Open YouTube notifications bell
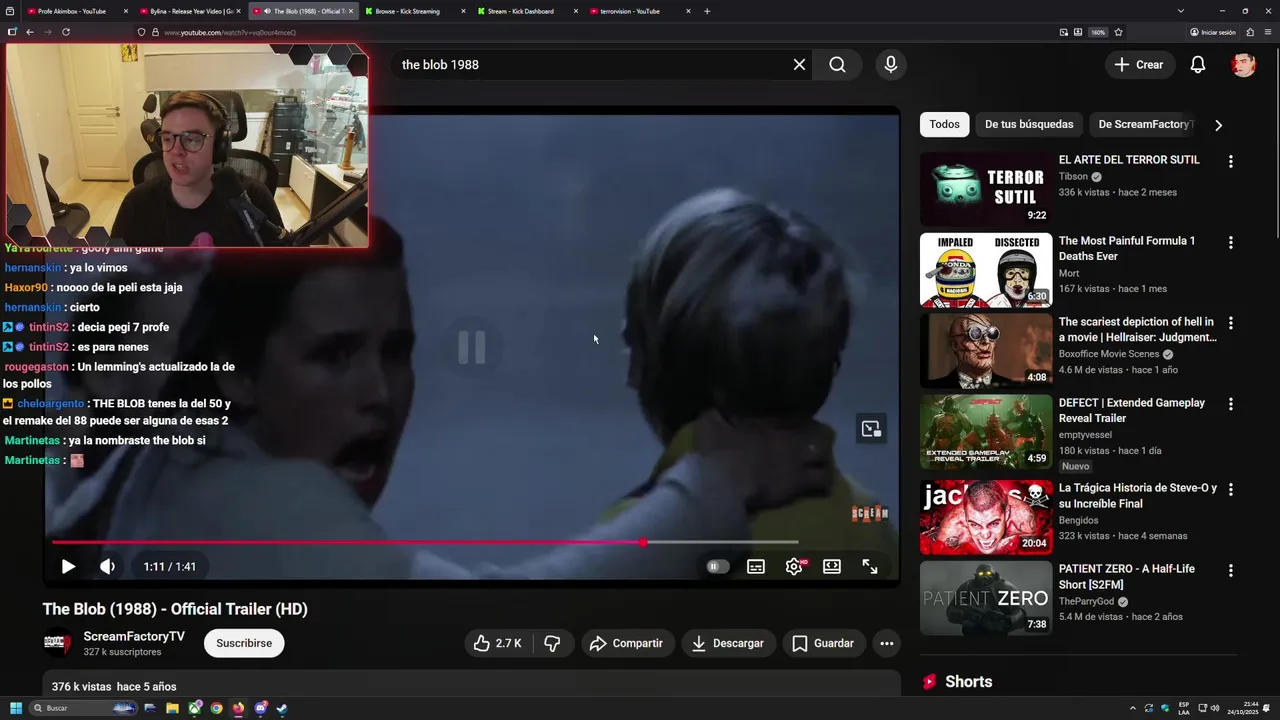Screen dimensions: 1280x720 click(x=1198, y=65)
